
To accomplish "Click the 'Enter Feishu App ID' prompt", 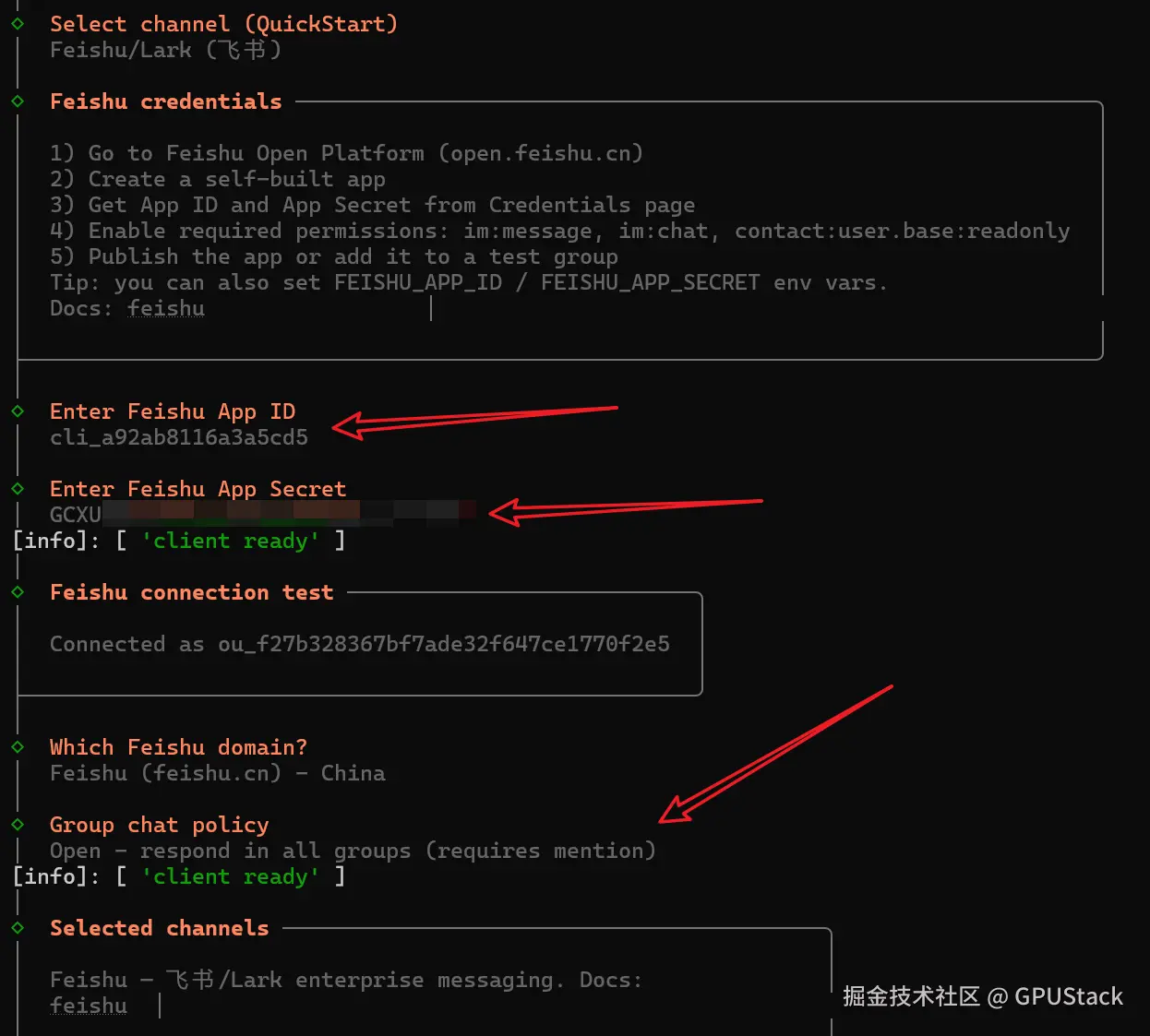I will coord(173,411).
